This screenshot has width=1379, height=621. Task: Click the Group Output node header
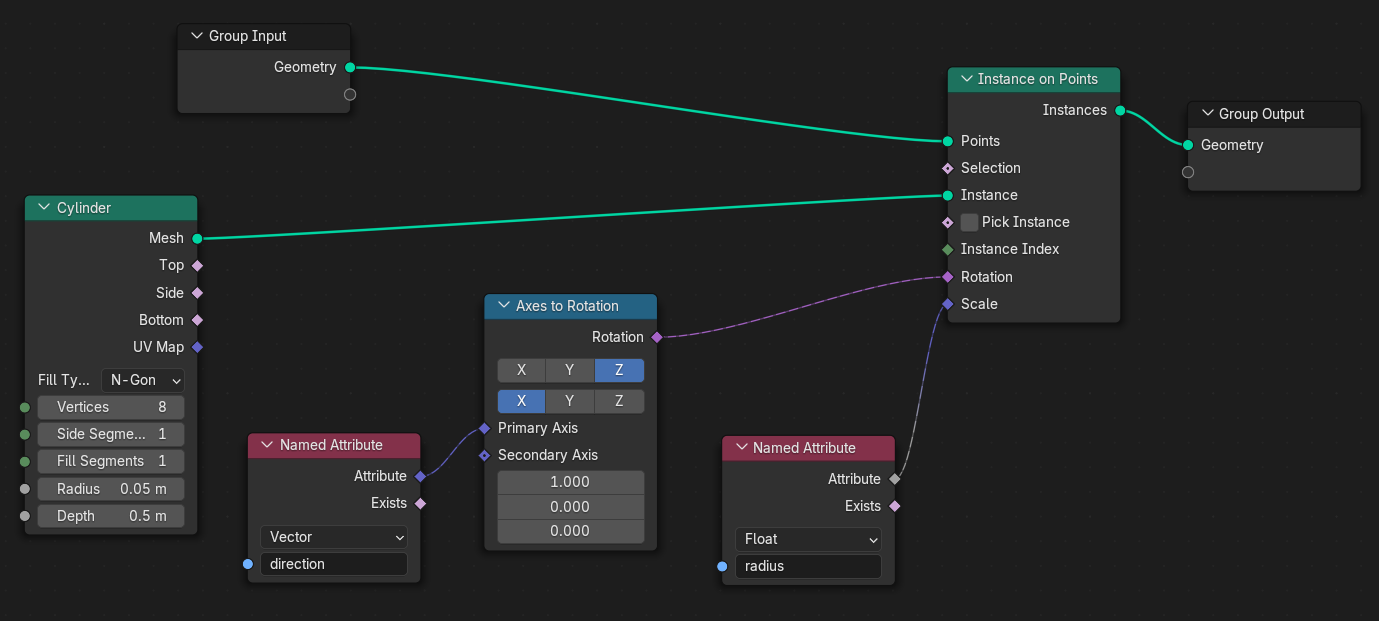point(1272,114)
